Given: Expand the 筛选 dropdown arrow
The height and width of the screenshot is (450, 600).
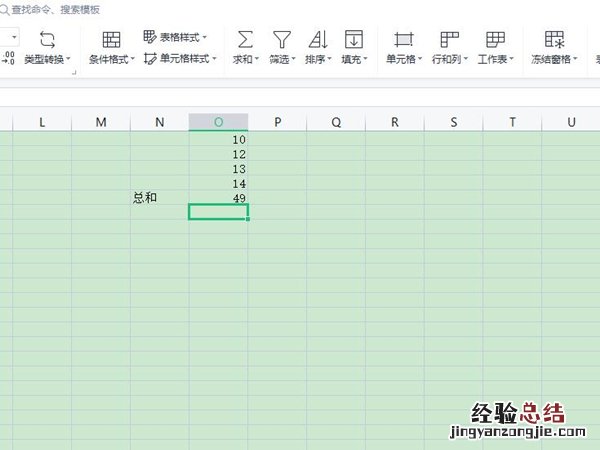Looking at the screenshot, I should tap(293, 59).
